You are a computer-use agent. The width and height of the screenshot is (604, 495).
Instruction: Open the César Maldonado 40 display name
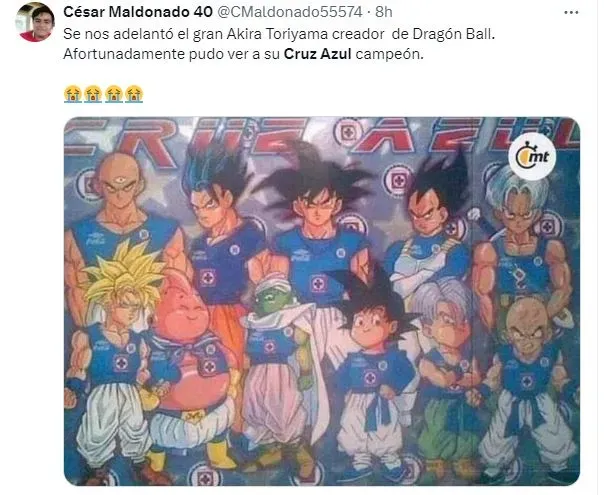(x=138, y=12)
